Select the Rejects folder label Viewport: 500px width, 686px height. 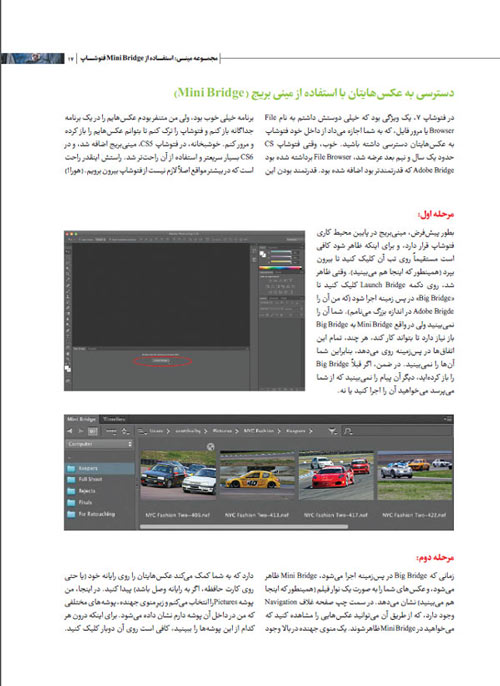(x=87, y=491)
